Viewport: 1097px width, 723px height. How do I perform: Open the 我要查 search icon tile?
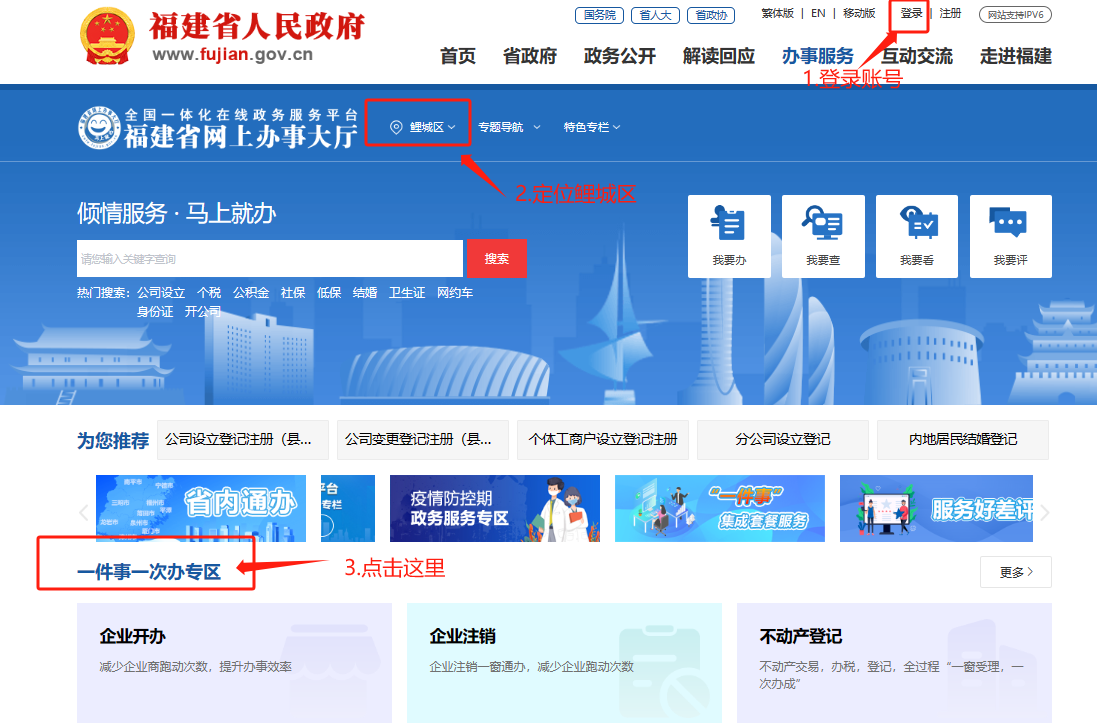(x=822, y=235)
